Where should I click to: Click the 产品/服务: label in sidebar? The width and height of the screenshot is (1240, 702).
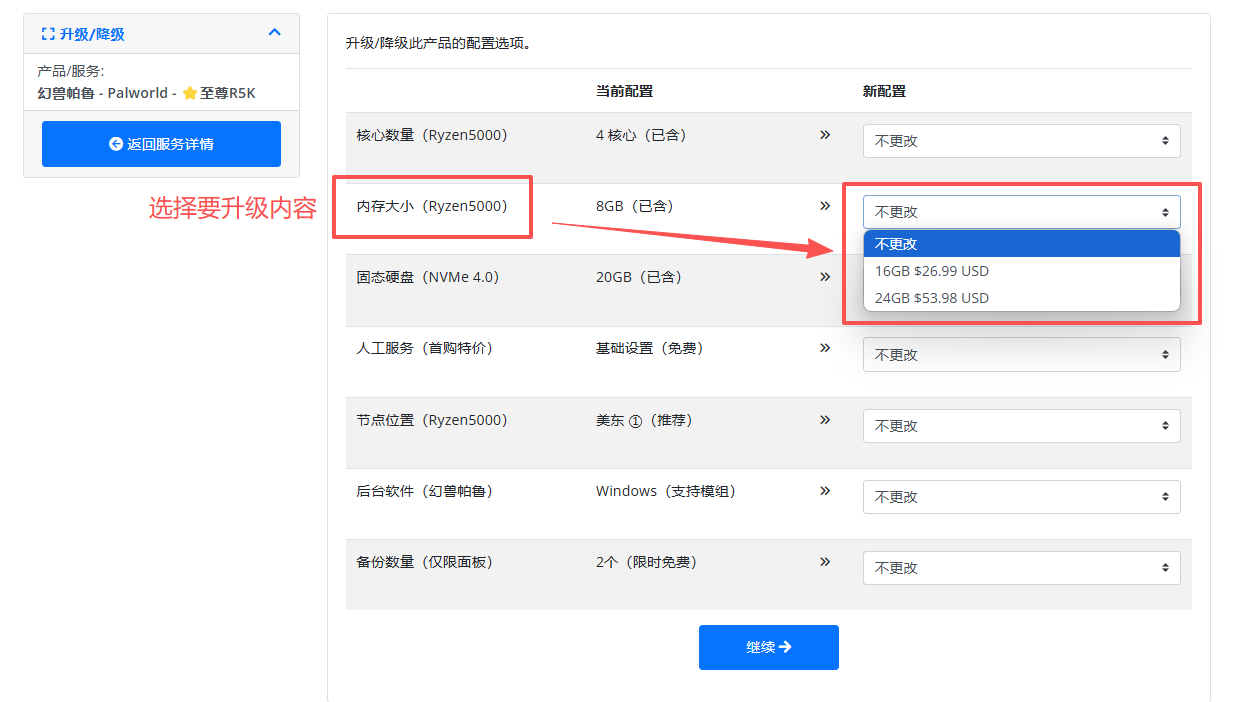click(x=71, y=72)
